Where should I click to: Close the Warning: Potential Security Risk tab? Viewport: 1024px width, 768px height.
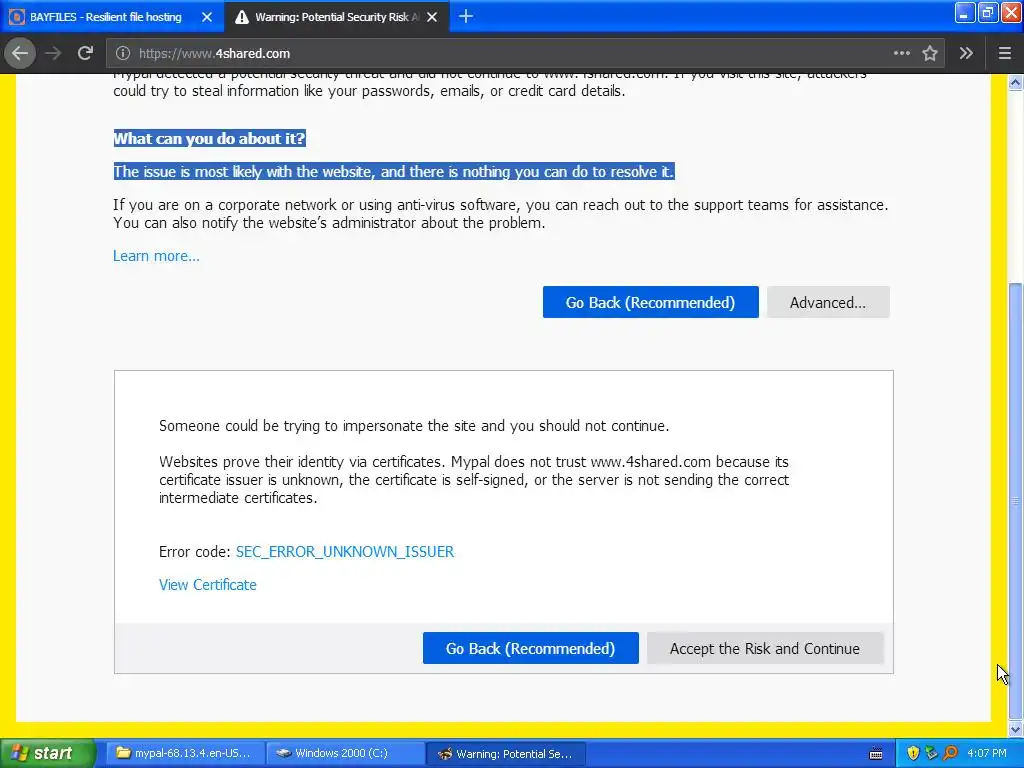pos(432,17)
